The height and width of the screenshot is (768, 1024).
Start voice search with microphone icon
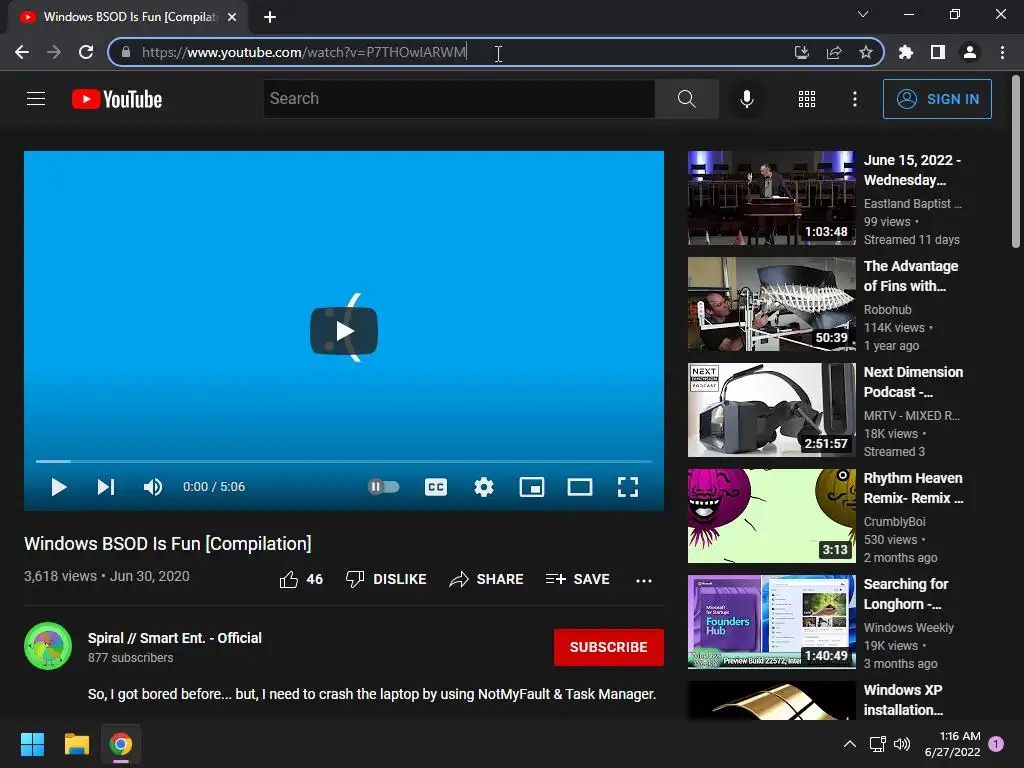[x=746, y=99]
